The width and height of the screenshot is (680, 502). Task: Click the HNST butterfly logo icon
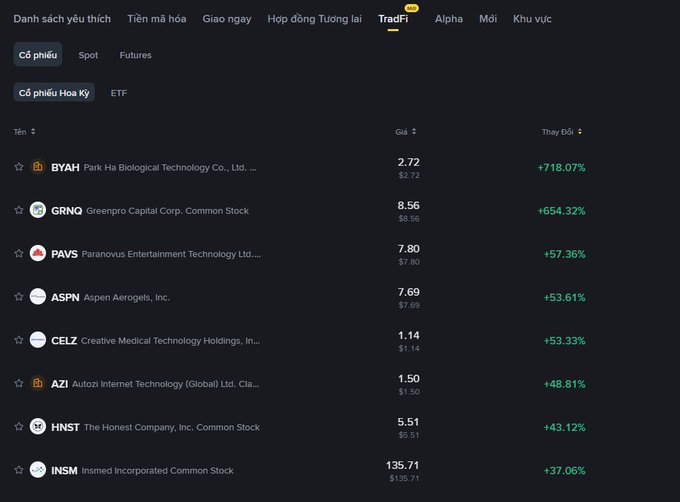(x=38, y=427)
